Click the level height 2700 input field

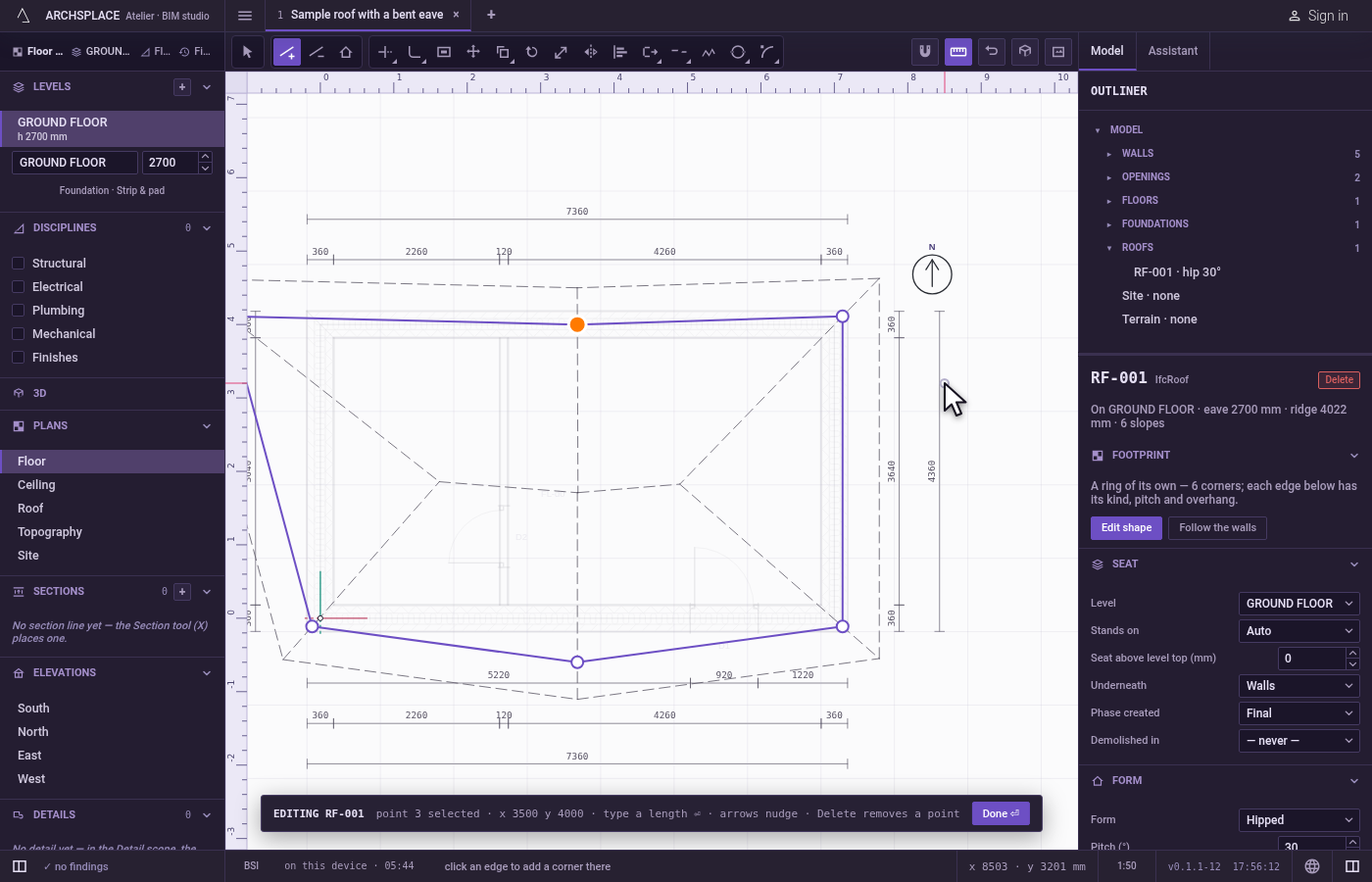[x=170, y=163]
